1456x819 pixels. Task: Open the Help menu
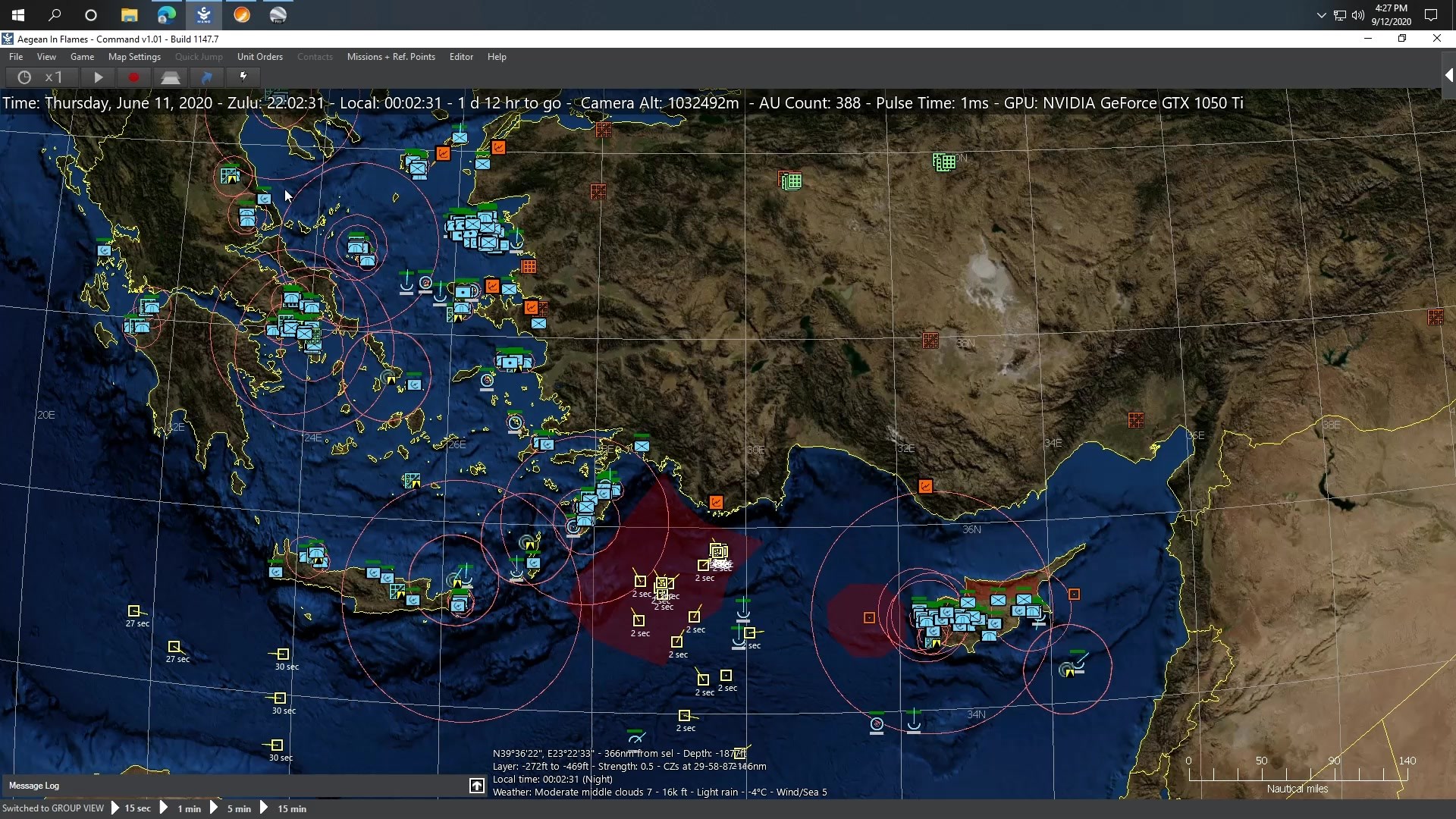coord(497,57)
